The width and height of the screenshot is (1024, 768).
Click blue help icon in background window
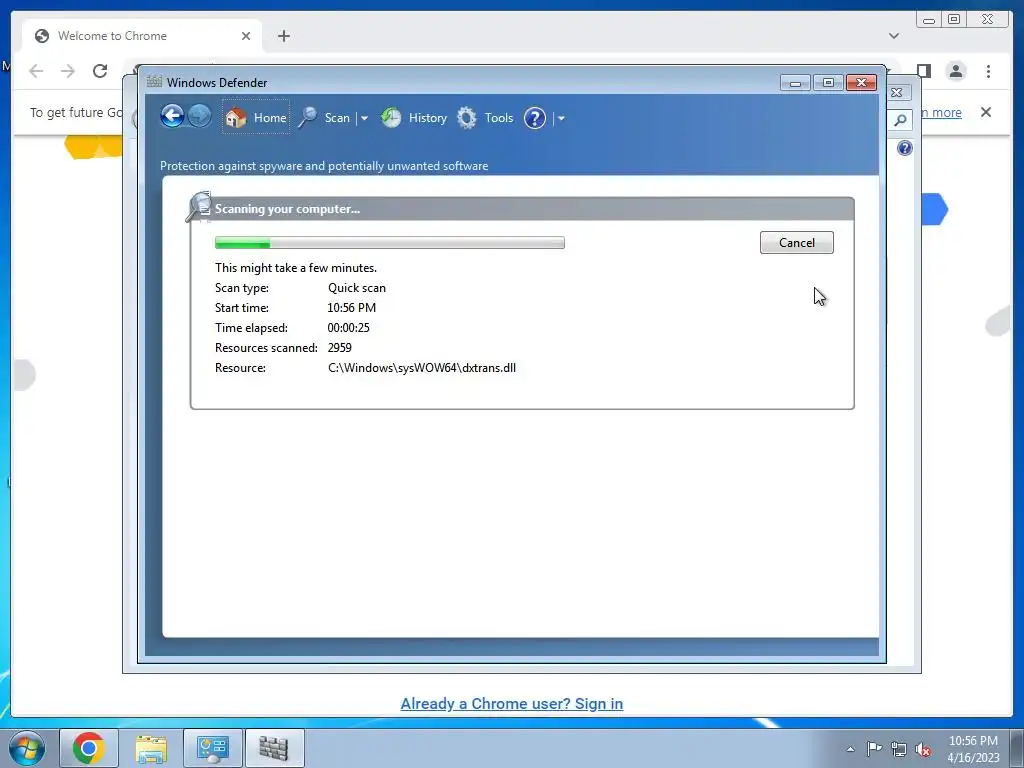click(904, 148)
